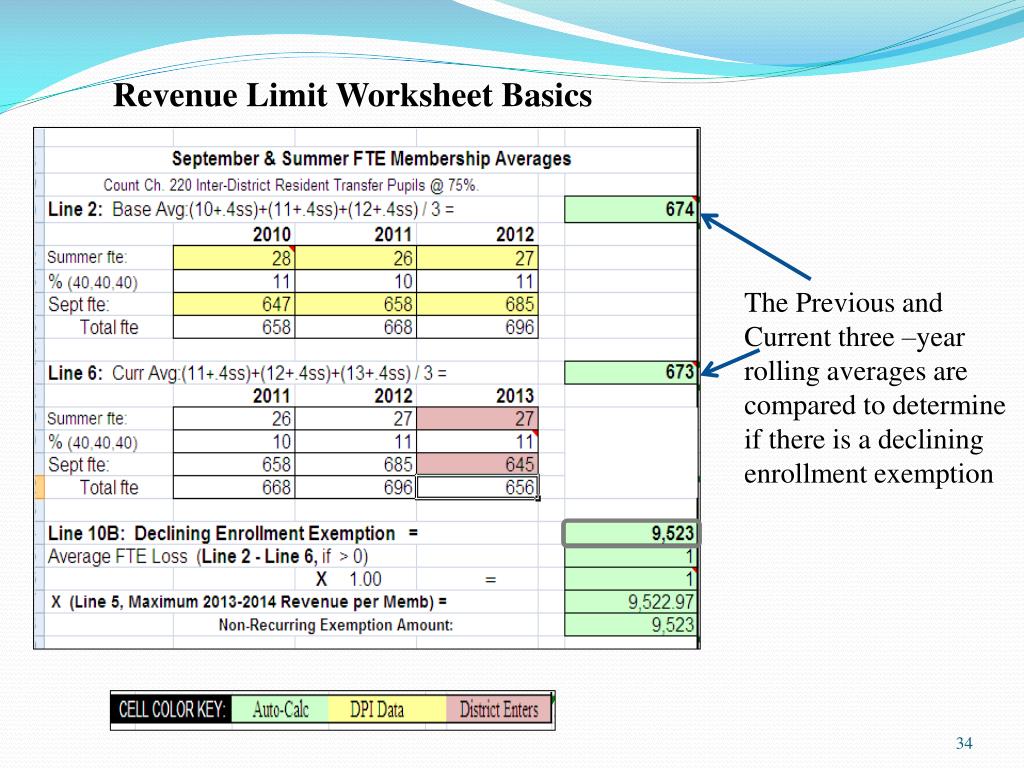1024x768 pixels.
Task: Click the Count Ch. 220 Inter-District note line
Action: 291,185
